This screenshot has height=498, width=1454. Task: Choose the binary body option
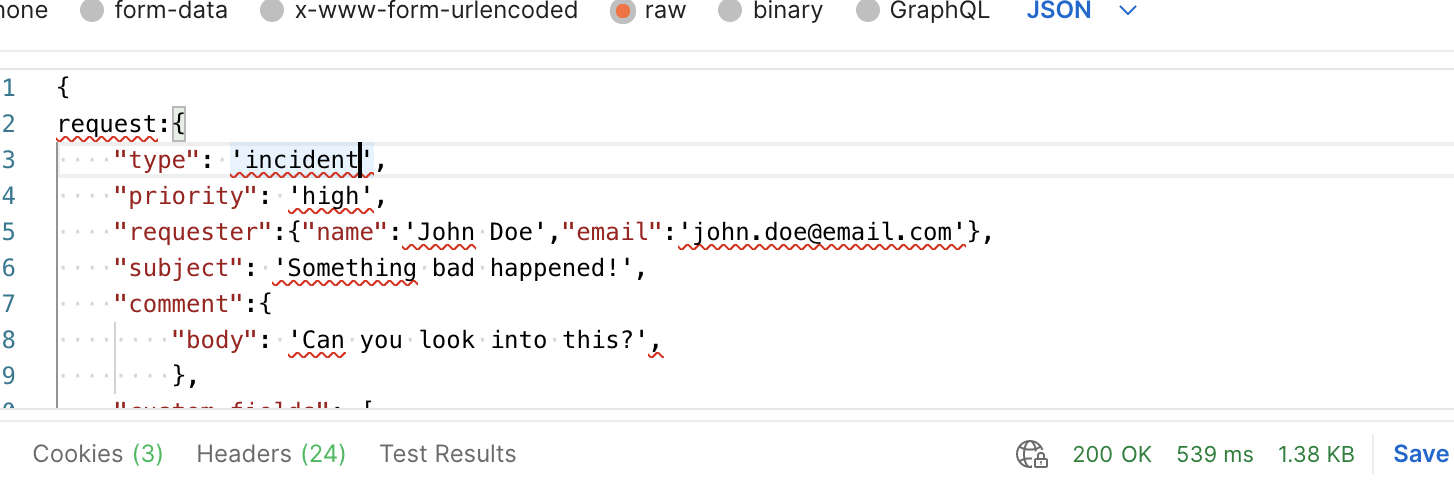[x=731, y=12]
